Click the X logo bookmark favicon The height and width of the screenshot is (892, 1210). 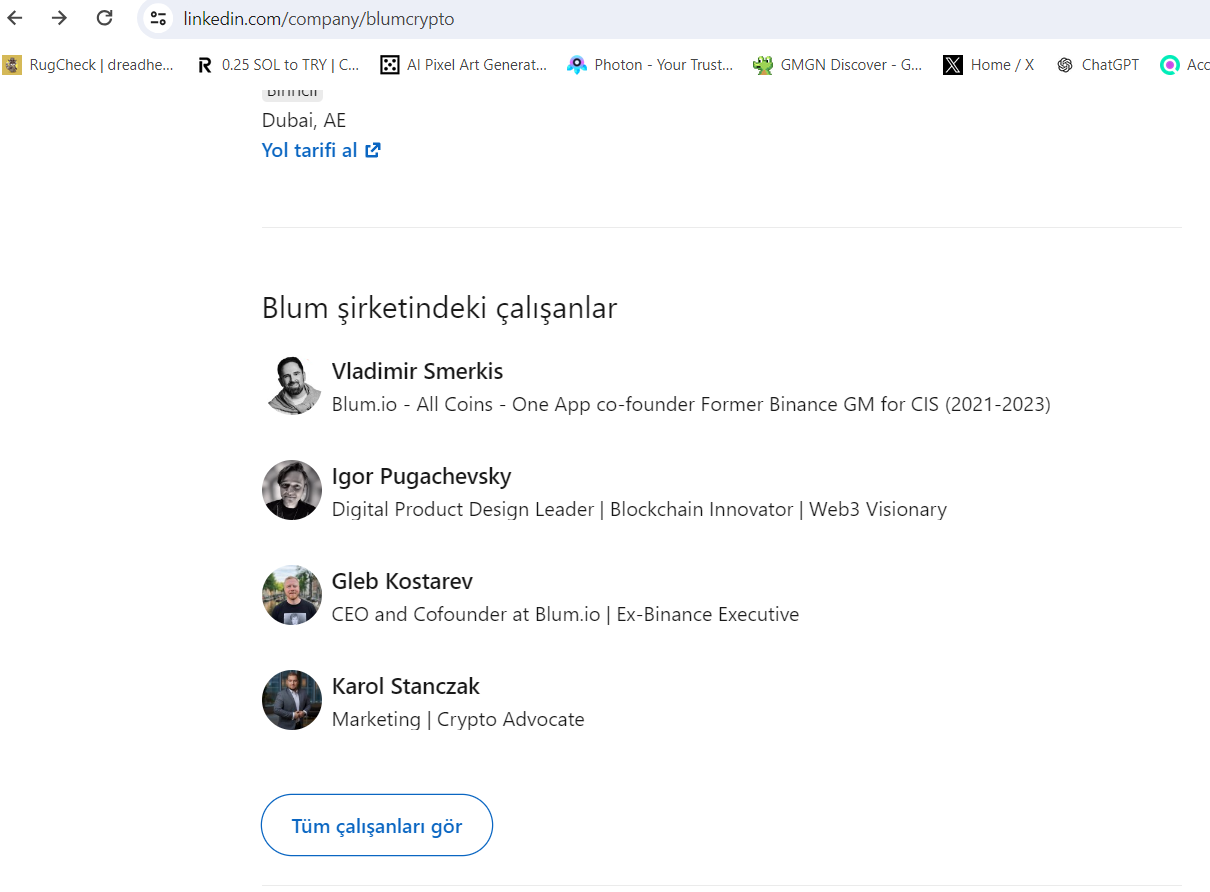click(x=953, y=65)
